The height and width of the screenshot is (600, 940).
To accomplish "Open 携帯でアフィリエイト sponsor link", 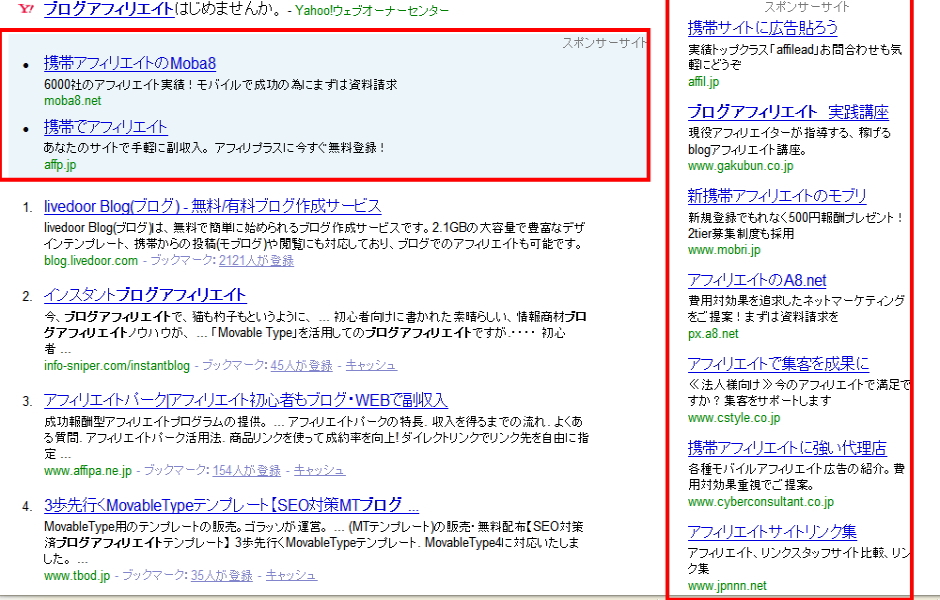I will [x=106, y=126].
